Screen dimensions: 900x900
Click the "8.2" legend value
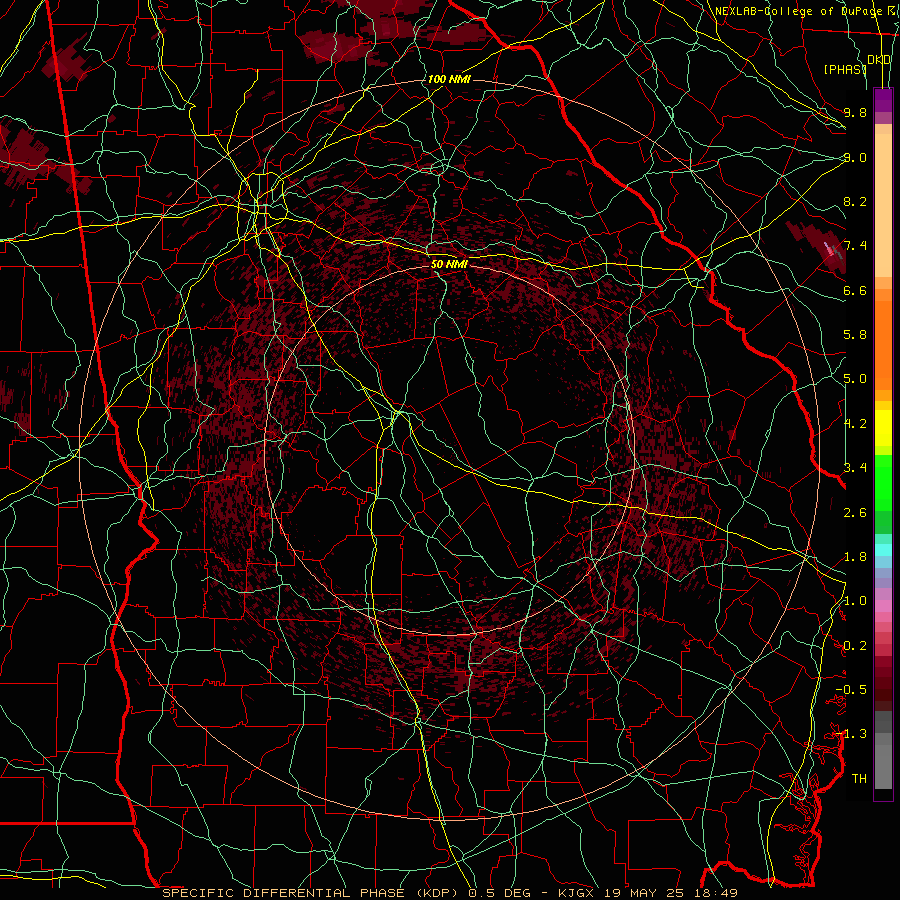click(855, 201)
